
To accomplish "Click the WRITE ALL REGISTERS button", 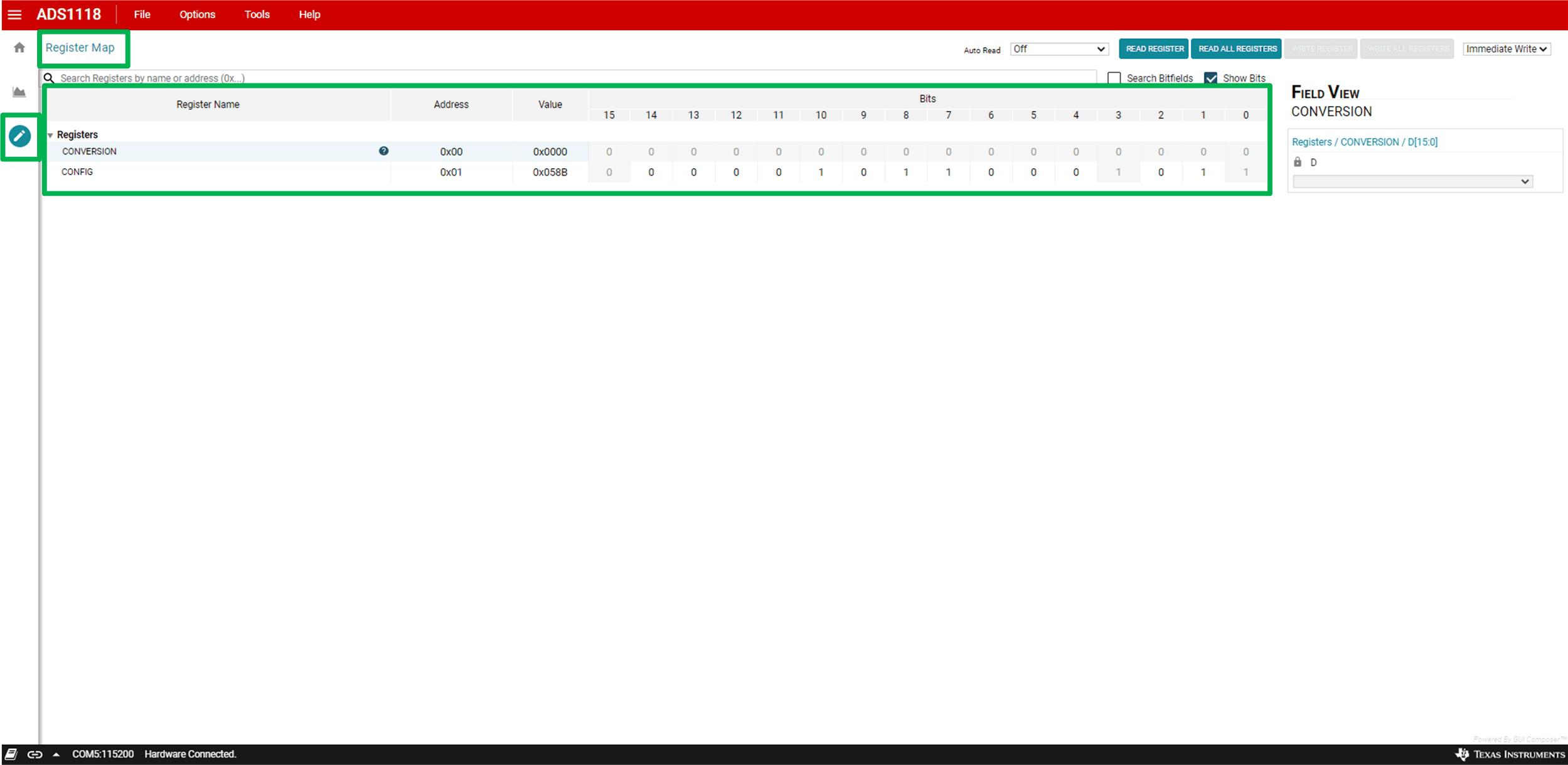I will click(1407, 49).
